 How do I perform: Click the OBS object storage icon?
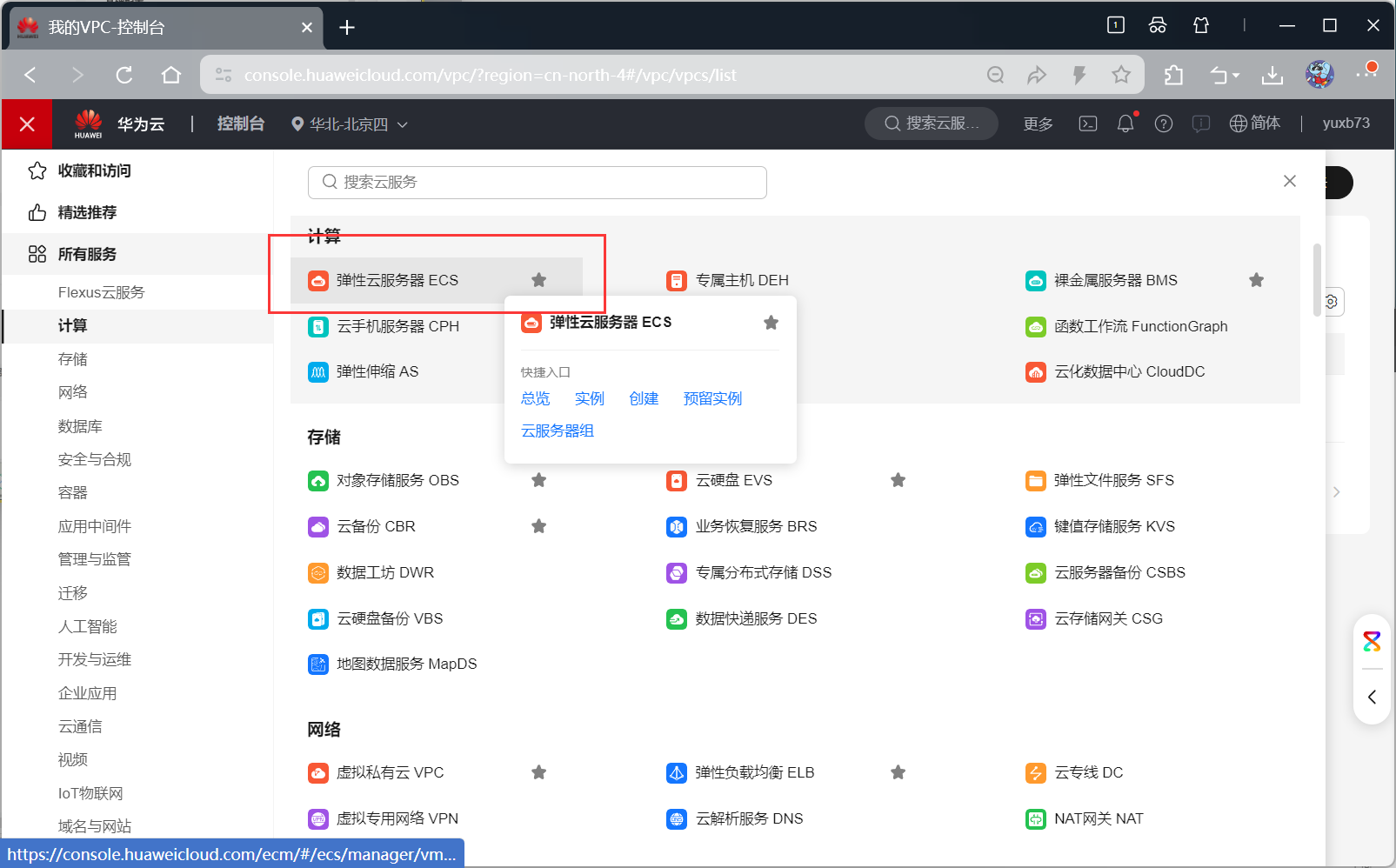(x=318, y=480)
